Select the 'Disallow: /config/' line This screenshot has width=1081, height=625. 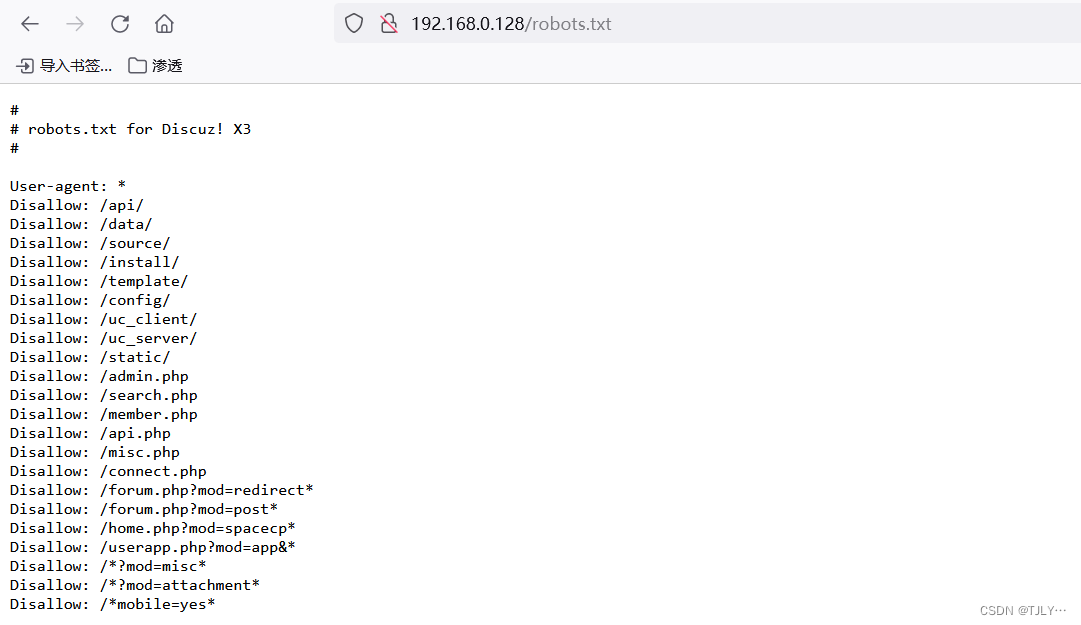click(90, 300)
